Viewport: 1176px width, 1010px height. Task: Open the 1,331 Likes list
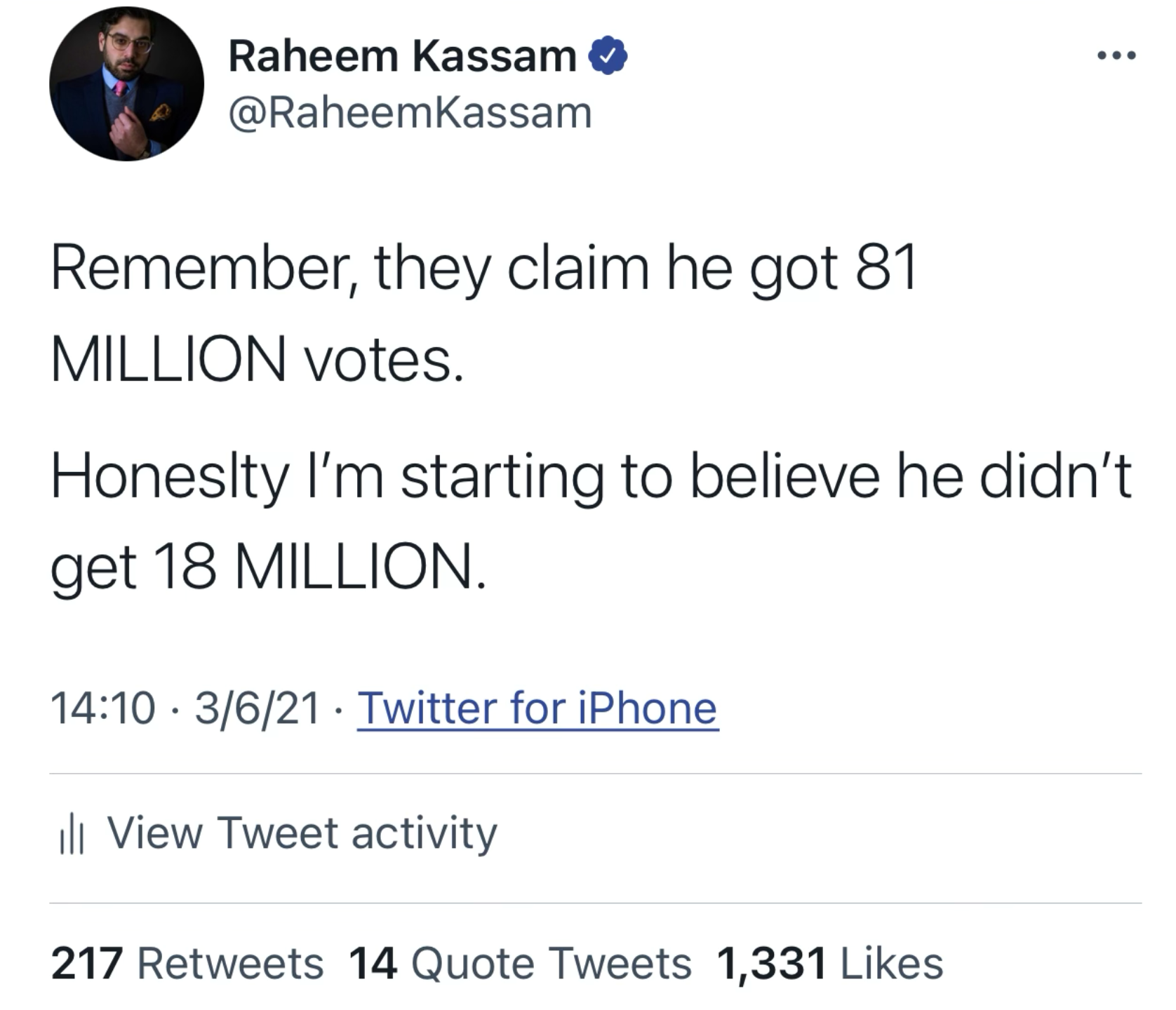pos(829,963)
